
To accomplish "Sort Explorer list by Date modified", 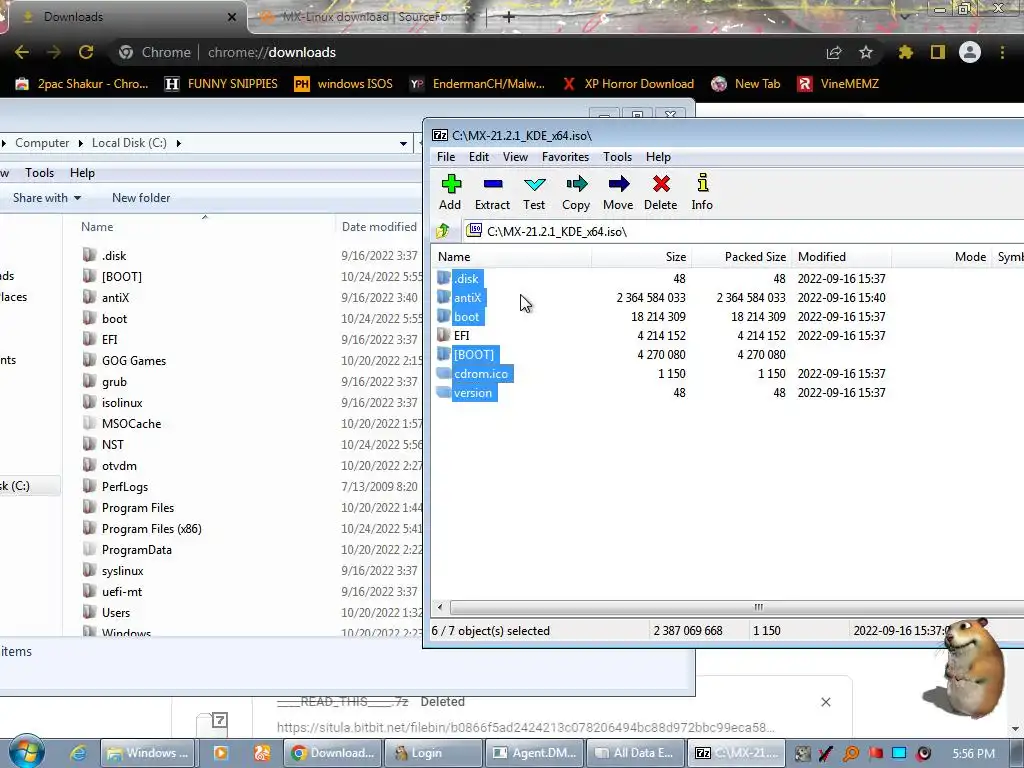I will tap(379, 227).
